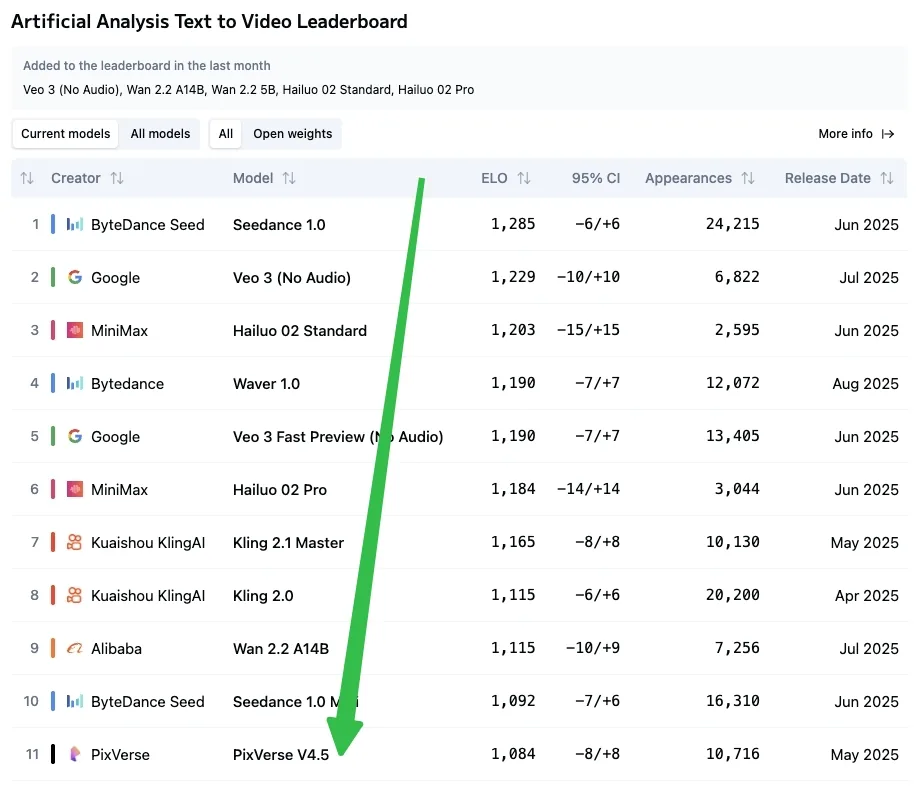Viewport: 922px width, 786px height.
Task: Click Aug 2025 release date
Action: pyautogui.click(x=866, y=384)
